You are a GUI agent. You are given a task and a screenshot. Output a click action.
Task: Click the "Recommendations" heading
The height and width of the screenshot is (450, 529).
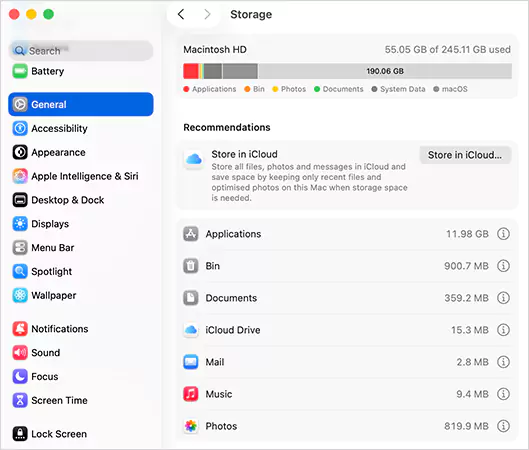pos(227,127)
